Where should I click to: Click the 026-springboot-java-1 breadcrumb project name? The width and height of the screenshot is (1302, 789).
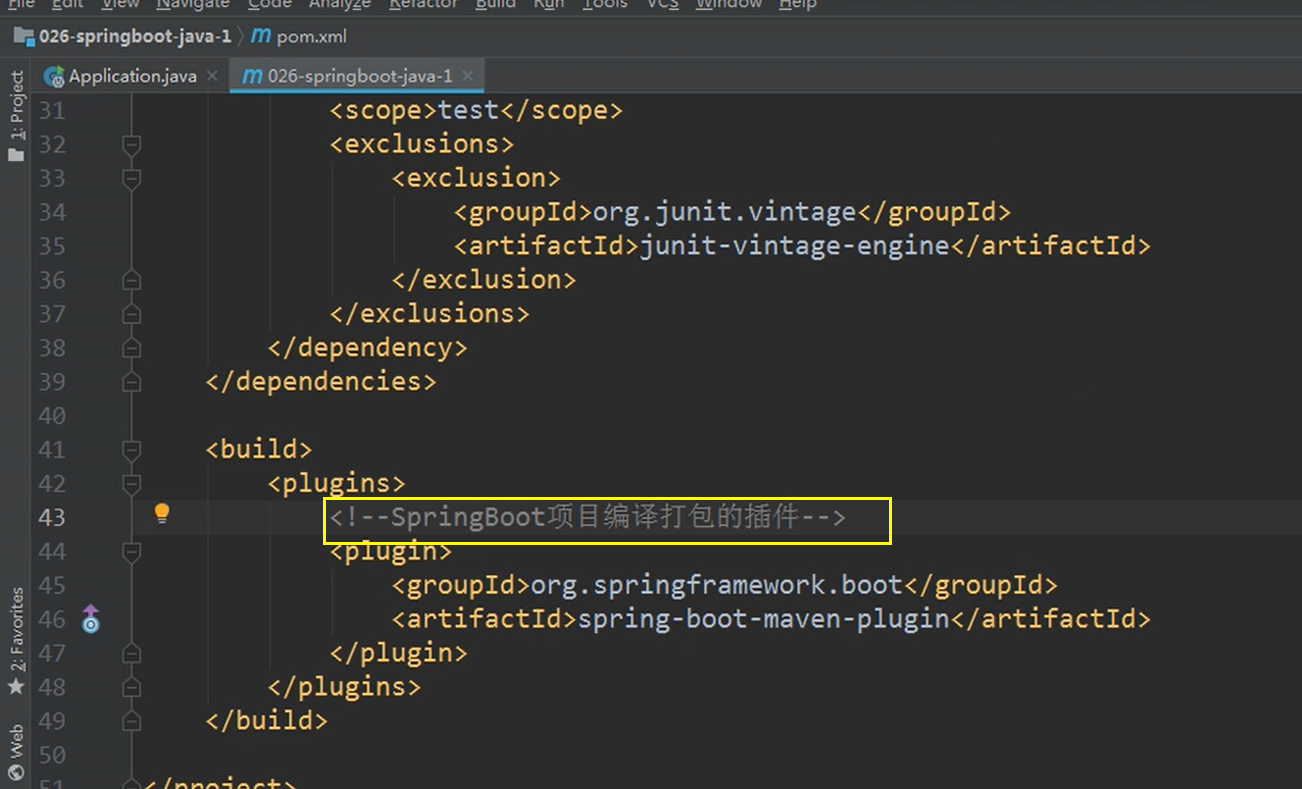tap(135, 36)
